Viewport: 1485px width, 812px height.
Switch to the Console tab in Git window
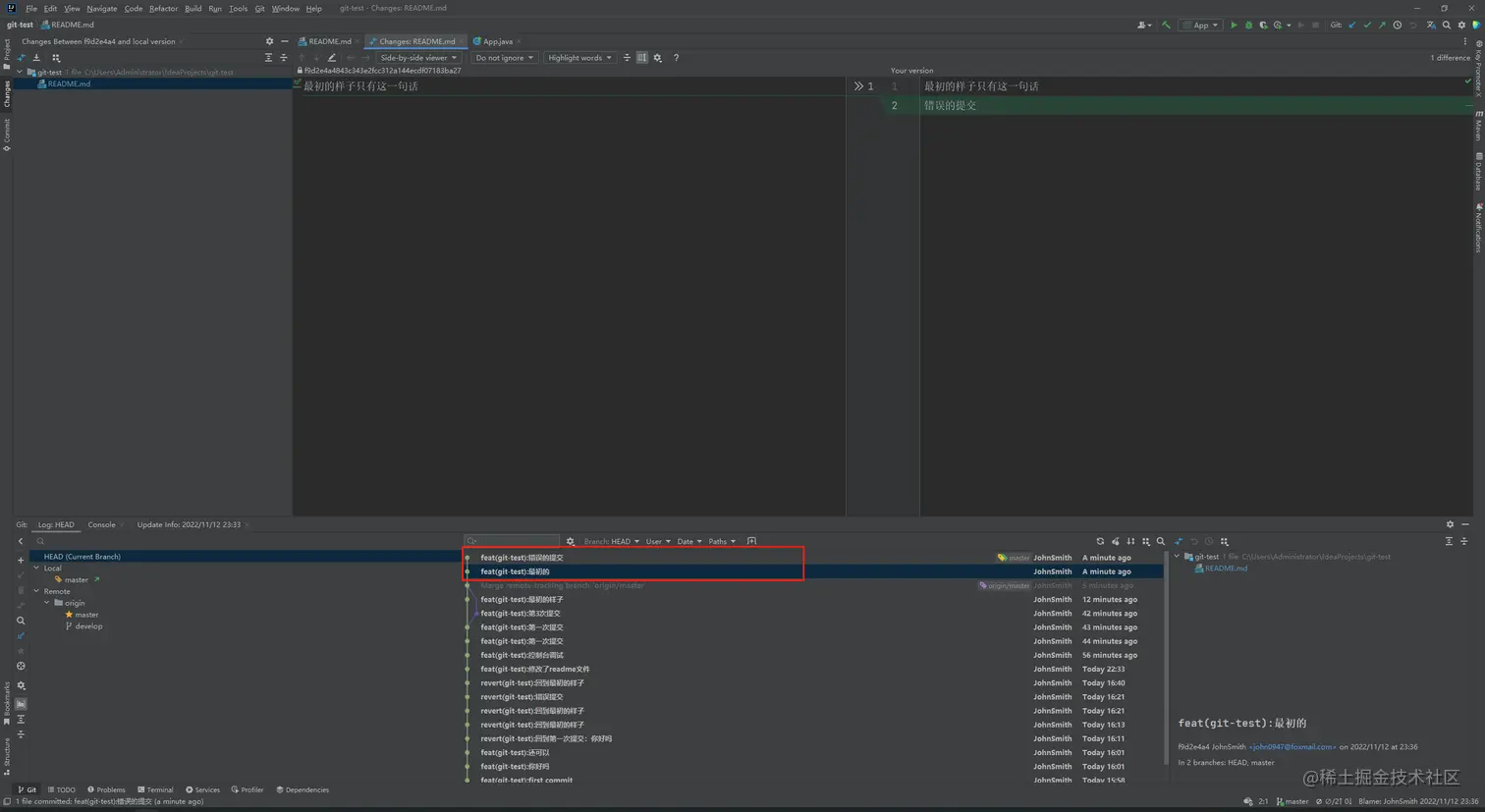click(101, 524)
